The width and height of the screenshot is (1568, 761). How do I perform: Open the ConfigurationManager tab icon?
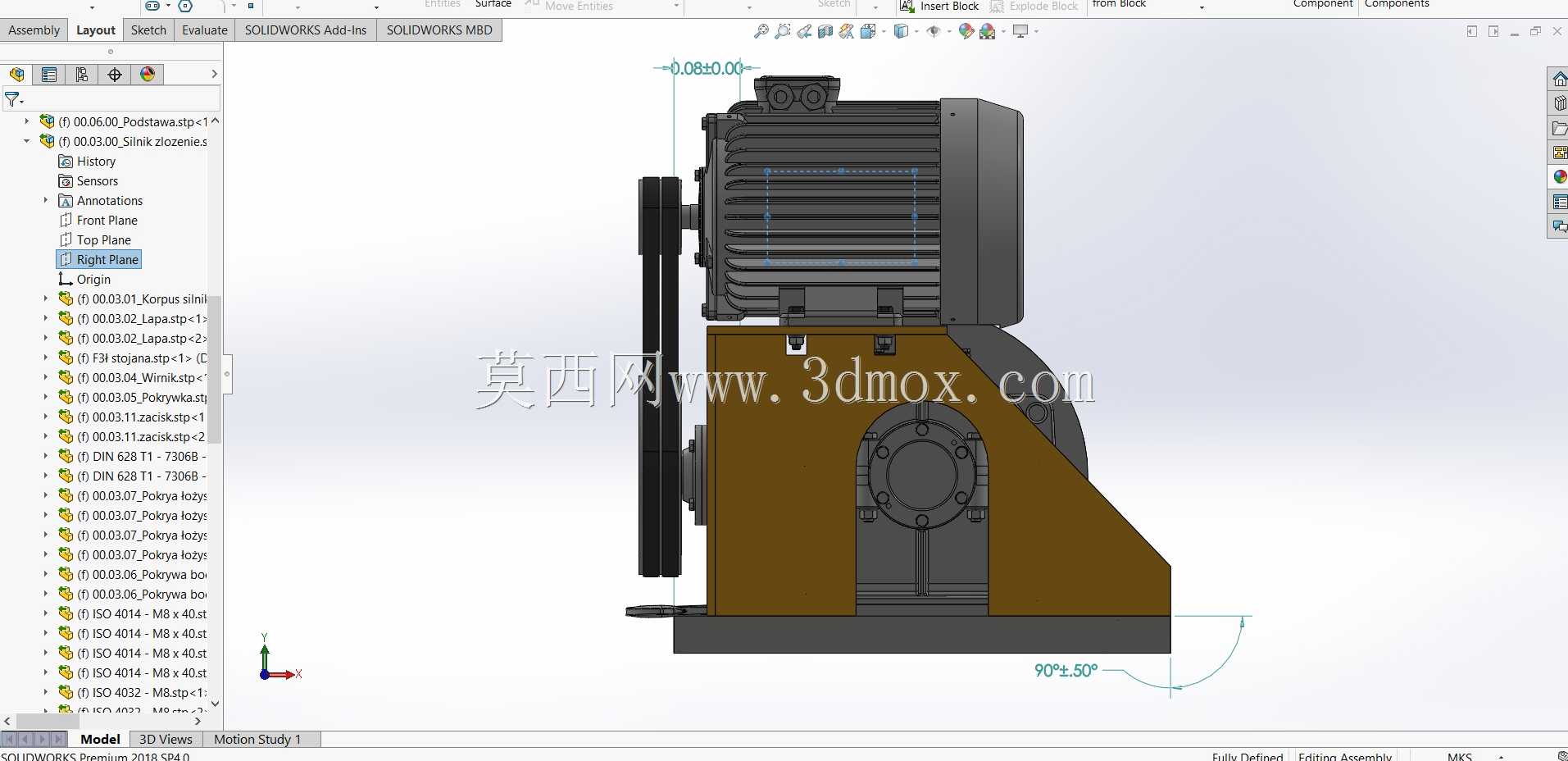[82, 75]
